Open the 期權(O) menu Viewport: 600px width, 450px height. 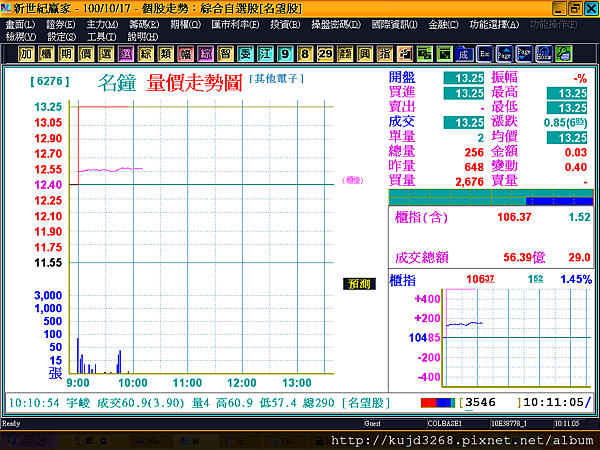(185, 25)
